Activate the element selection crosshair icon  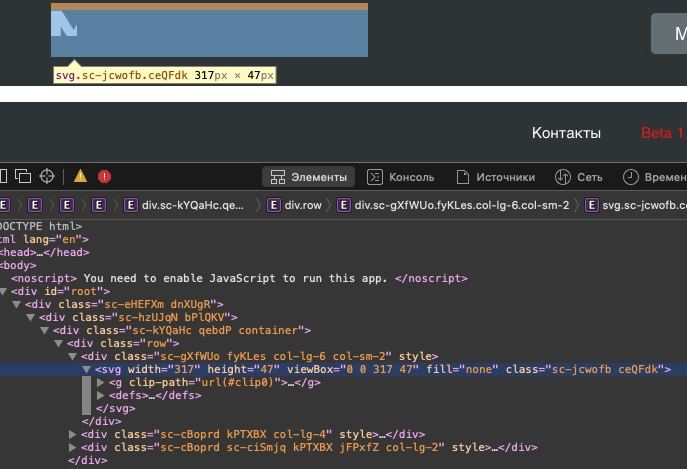coord(47,177)
